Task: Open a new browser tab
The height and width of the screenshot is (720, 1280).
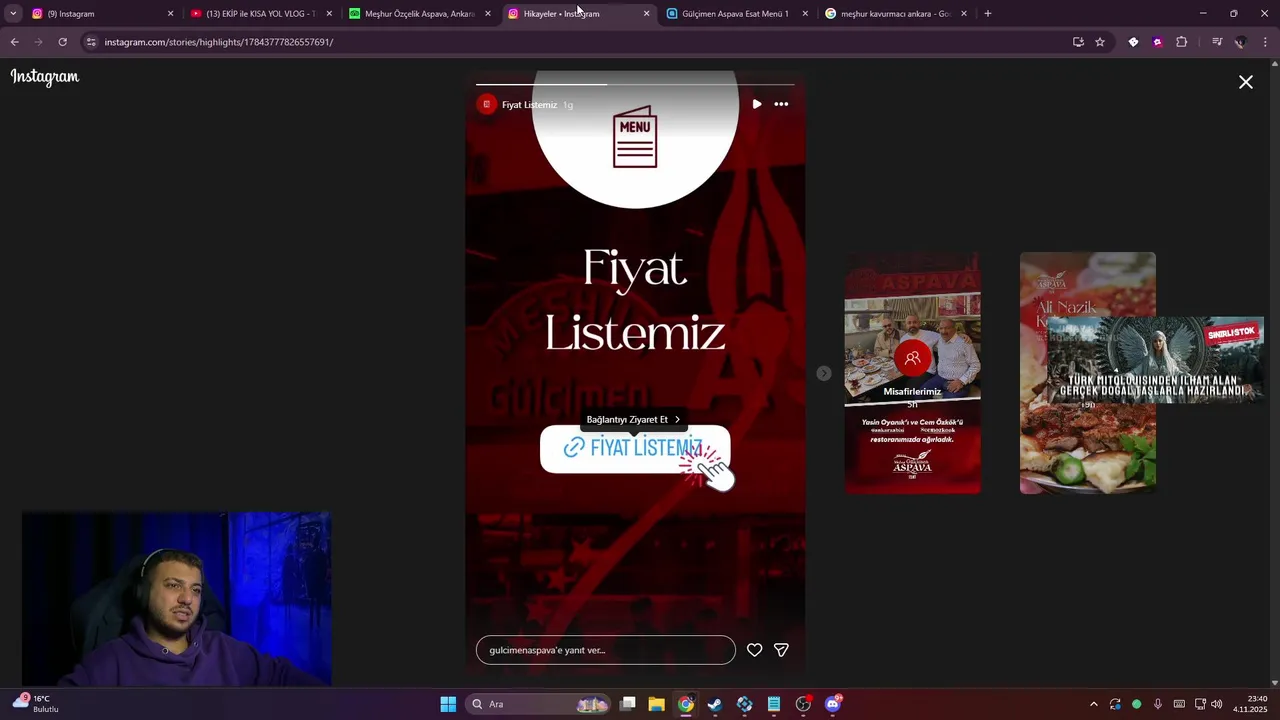Action: coord(988,14)
